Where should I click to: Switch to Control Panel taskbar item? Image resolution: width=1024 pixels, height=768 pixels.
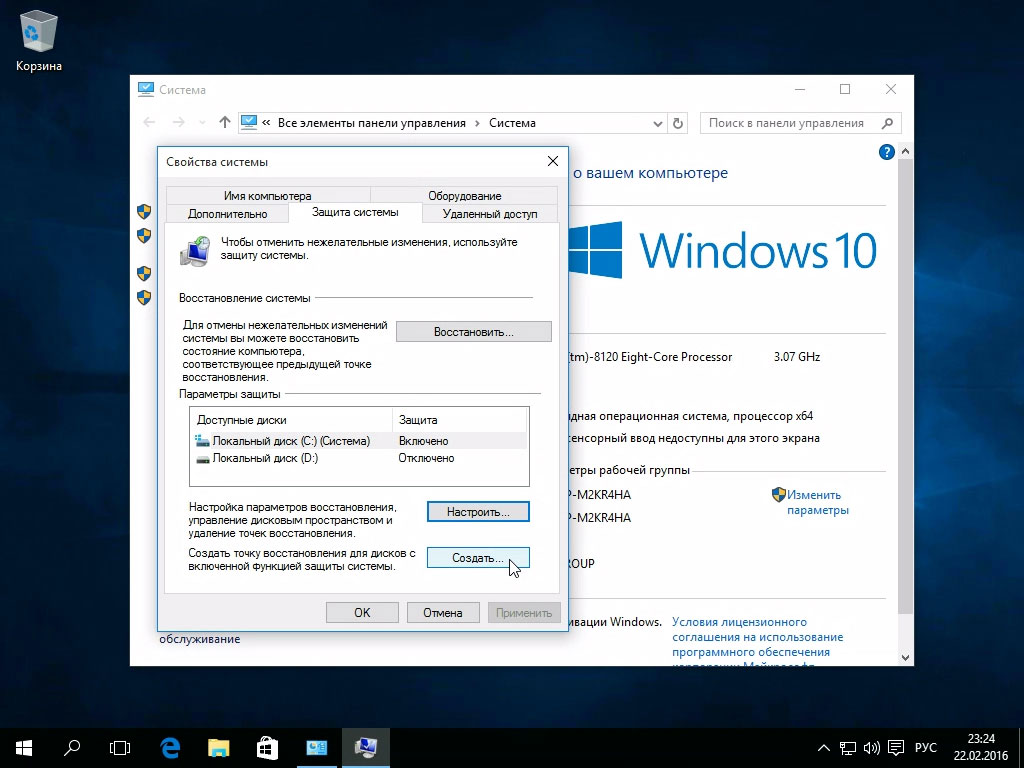[x=317, y=748]
